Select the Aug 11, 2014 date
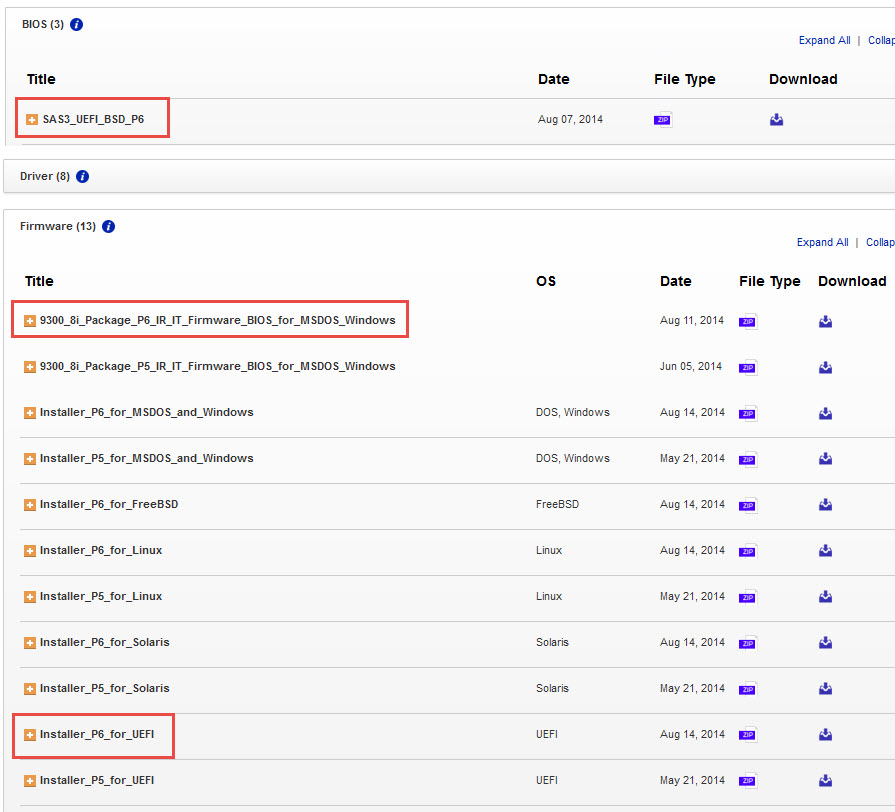This screenshot has height=812, width=895. point(692,320)
